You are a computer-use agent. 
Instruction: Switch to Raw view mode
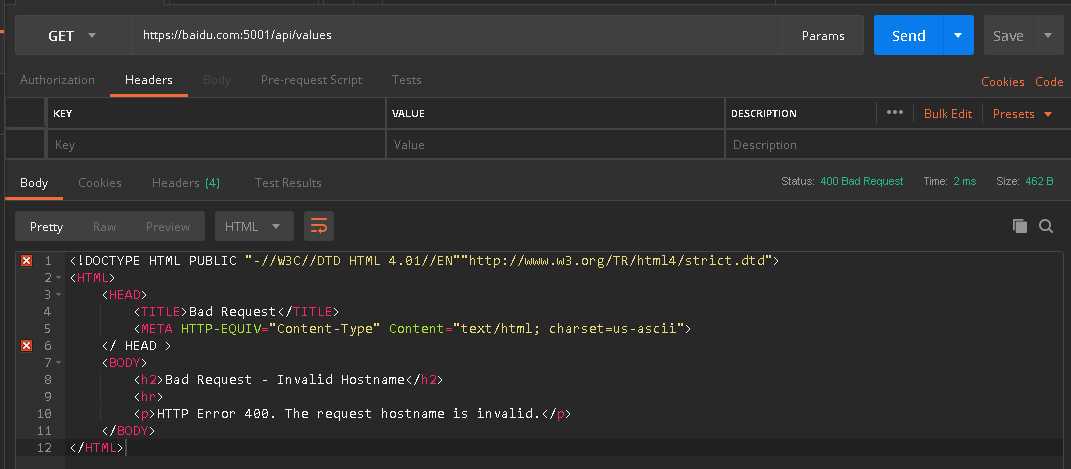click(x=105, y=227)
